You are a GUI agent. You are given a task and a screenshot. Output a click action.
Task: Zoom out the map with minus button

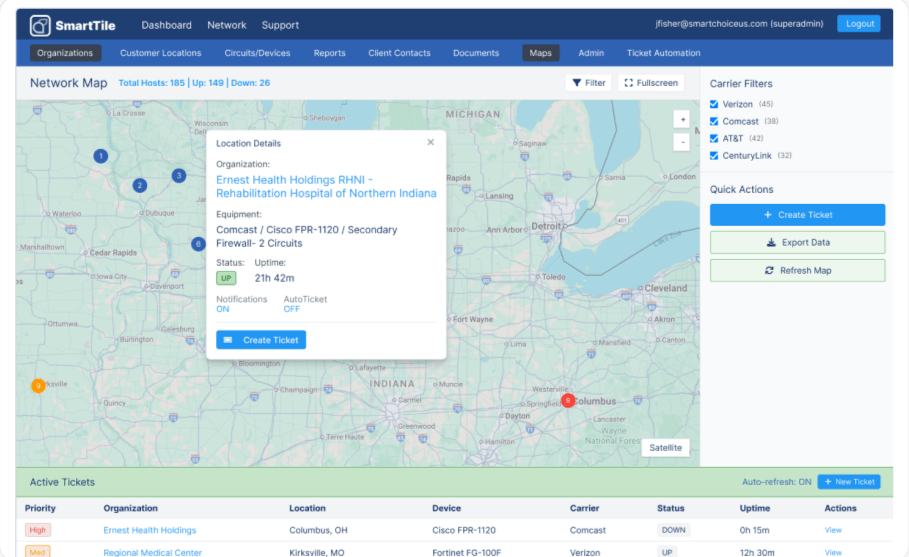tap(682, 142)
